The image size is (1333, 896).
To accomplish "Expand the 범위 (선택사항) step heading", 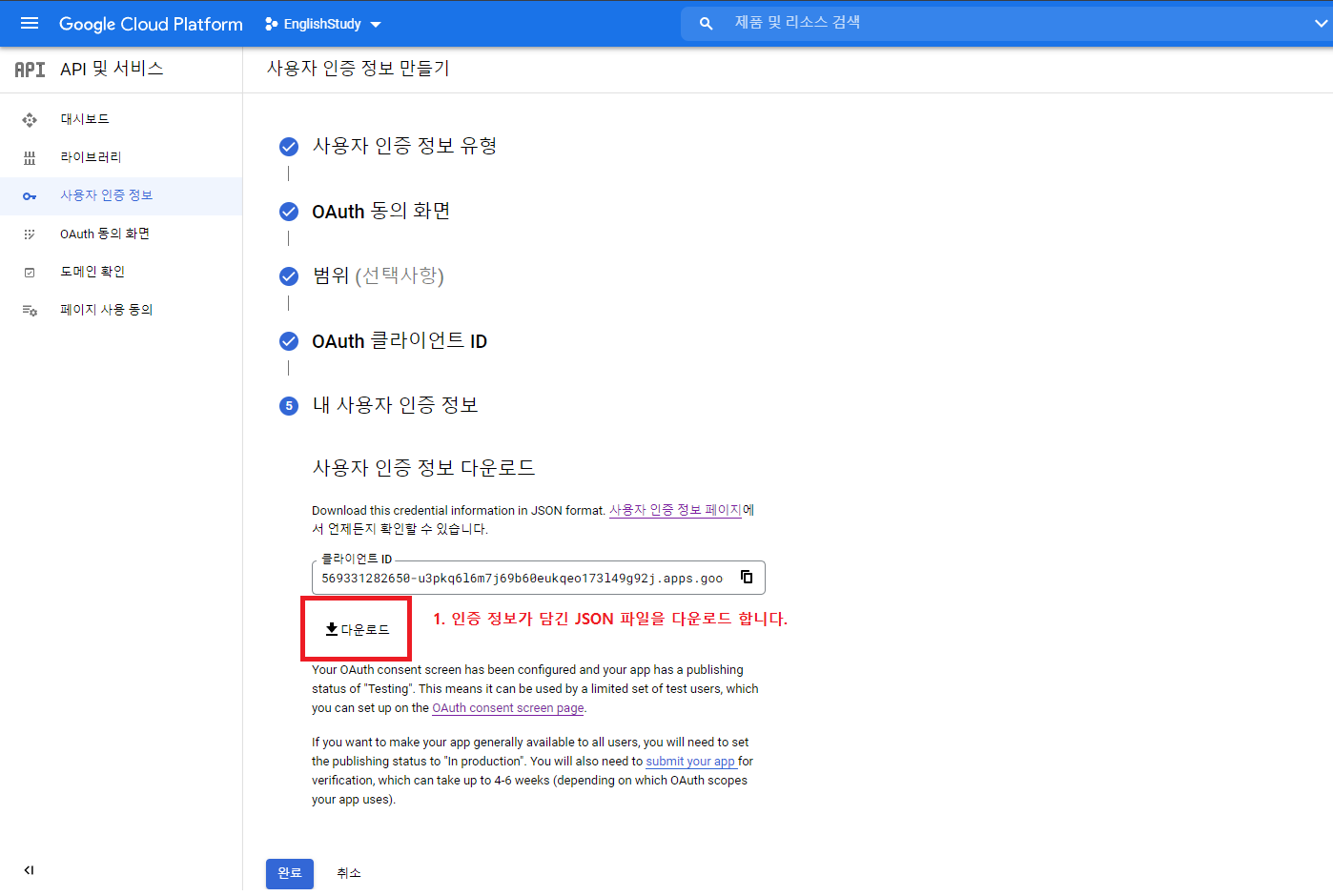I will (379, 275).
